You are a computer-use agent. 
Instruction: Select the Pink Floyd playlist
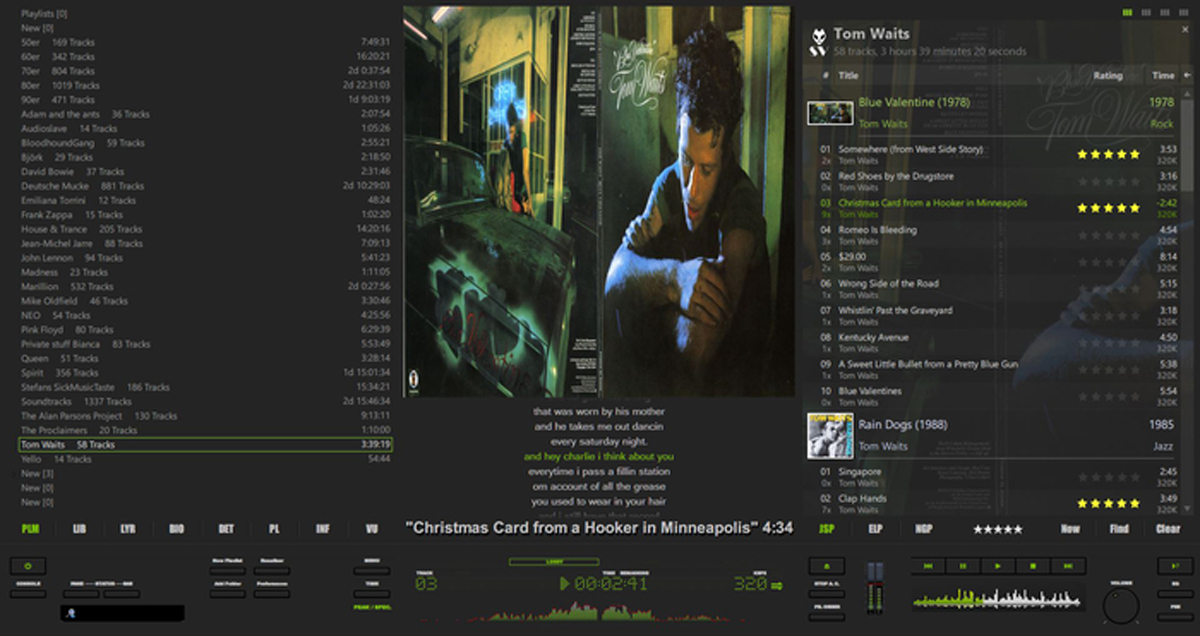coord(205,330)
